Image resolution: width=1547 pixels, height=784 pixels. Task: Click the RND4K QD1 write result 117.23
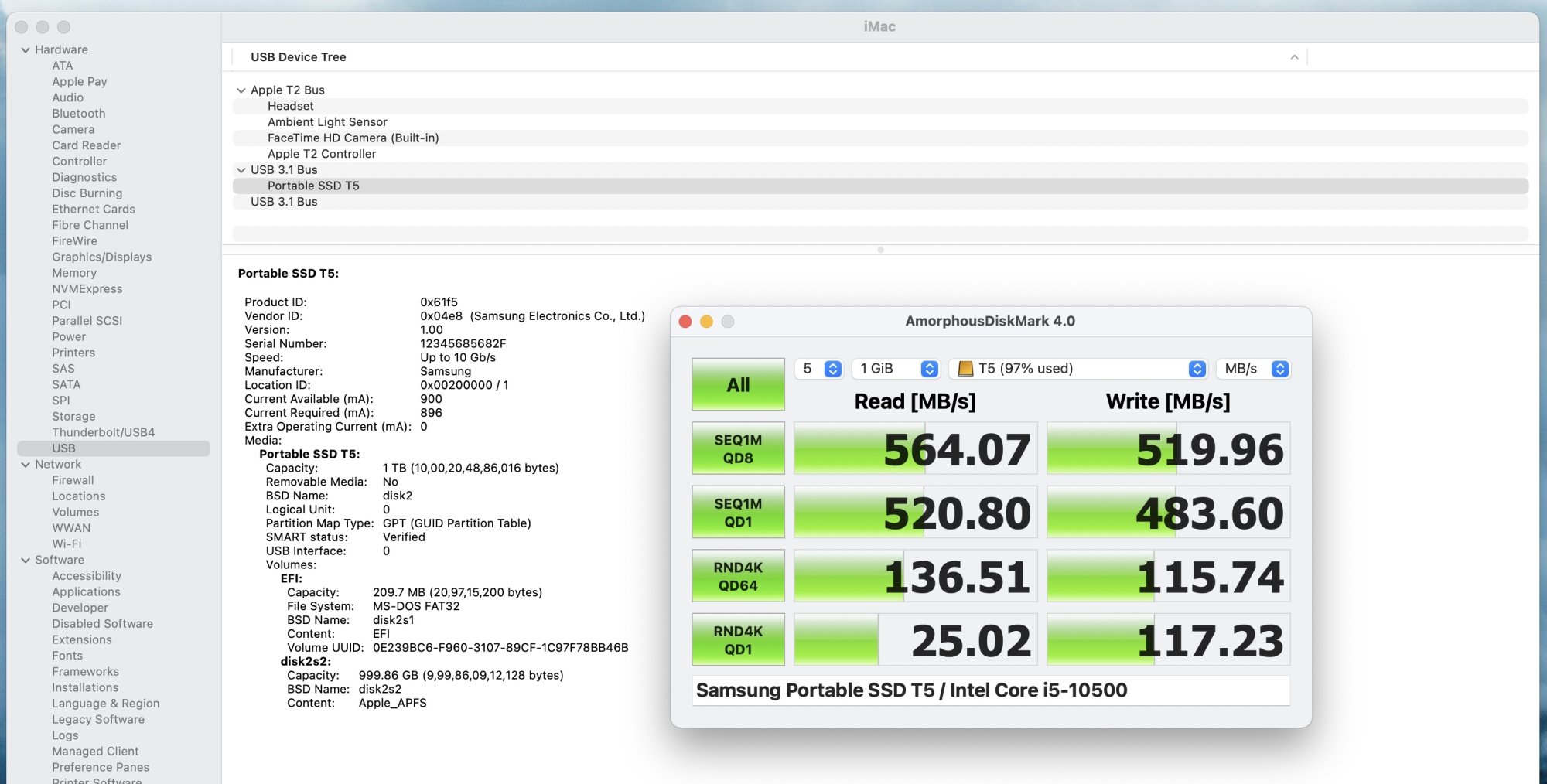pyautogui.click(x=1169, y=640)
